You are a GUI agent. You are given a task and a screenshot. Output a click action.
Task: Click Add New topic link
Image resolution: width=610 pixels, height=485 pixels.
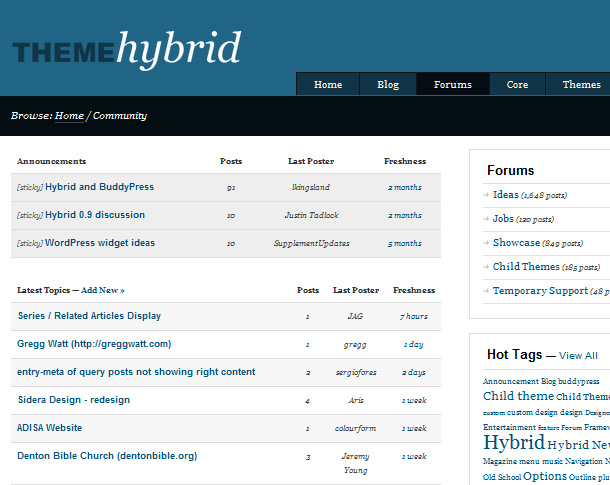coord(103,290)
